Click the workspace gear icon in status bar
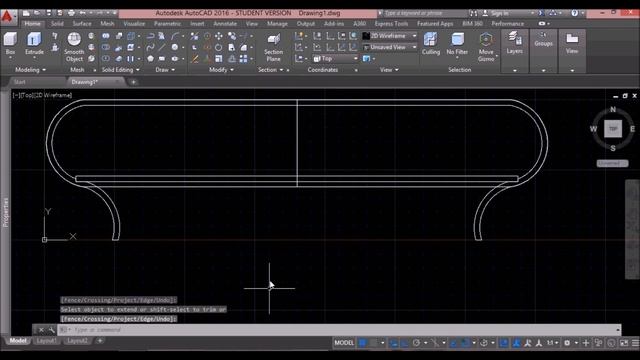This screenshot has width=640, height=360. pyautogui.click(x=567, y=343)
